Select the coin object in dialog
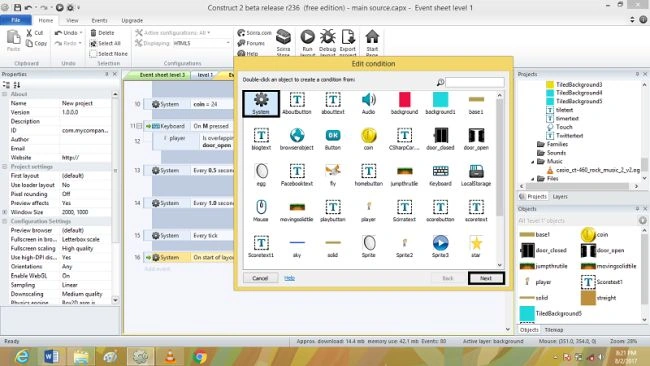 [x=368, y=139]
